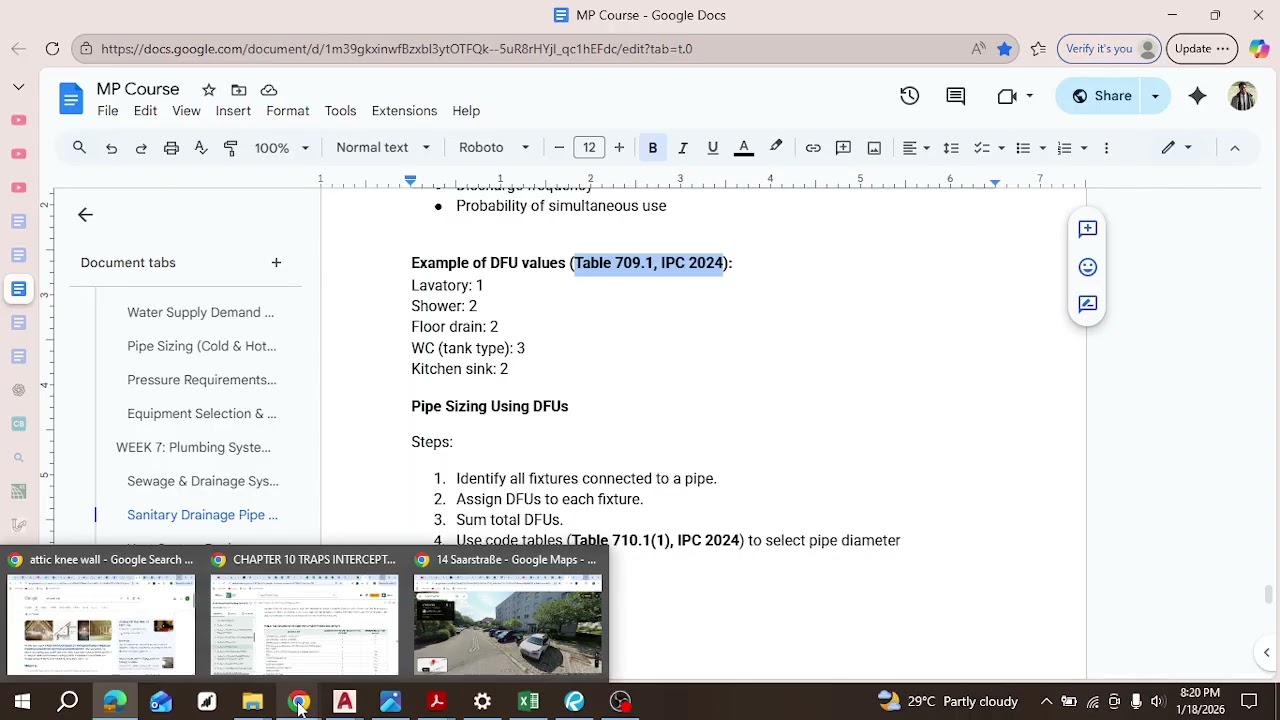Move the document with folder icon

coord(238,90)
